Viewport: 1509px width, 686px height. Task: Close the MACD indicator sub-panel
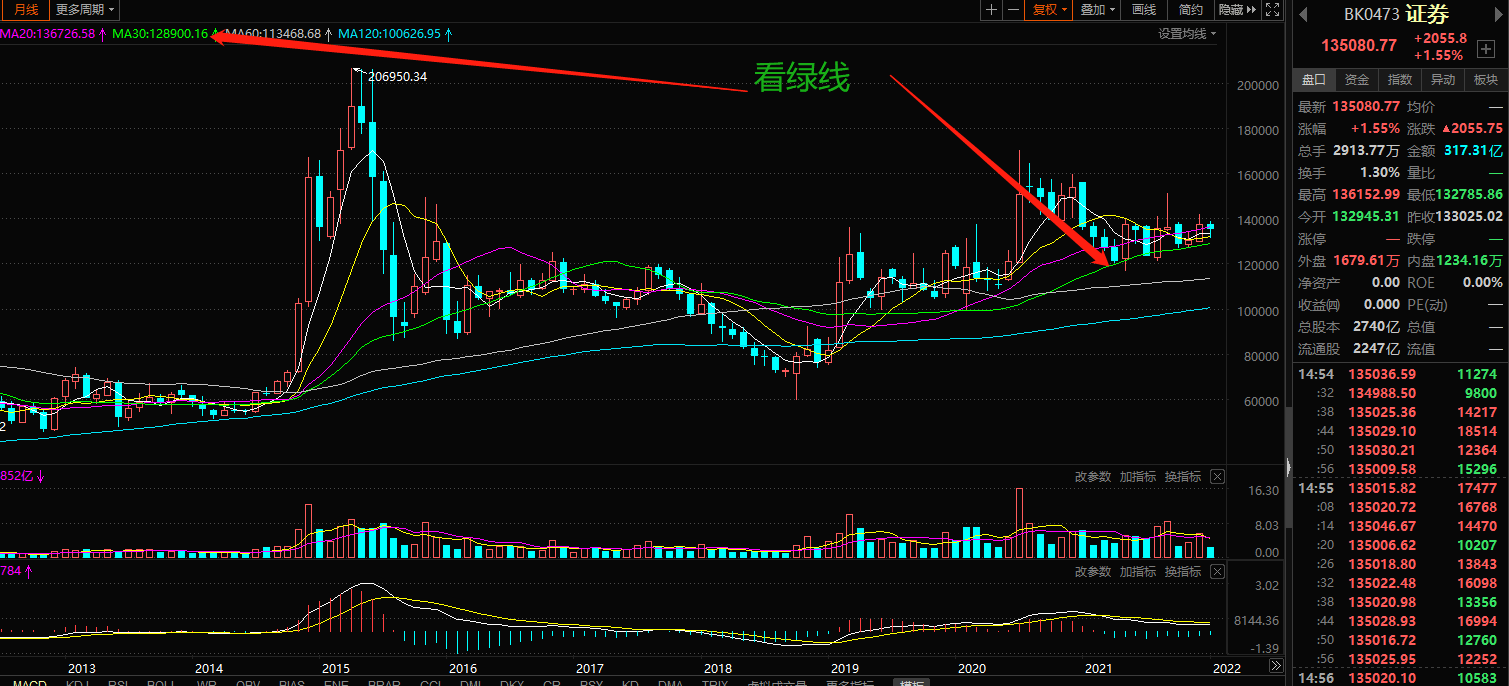click(1217, 572)
